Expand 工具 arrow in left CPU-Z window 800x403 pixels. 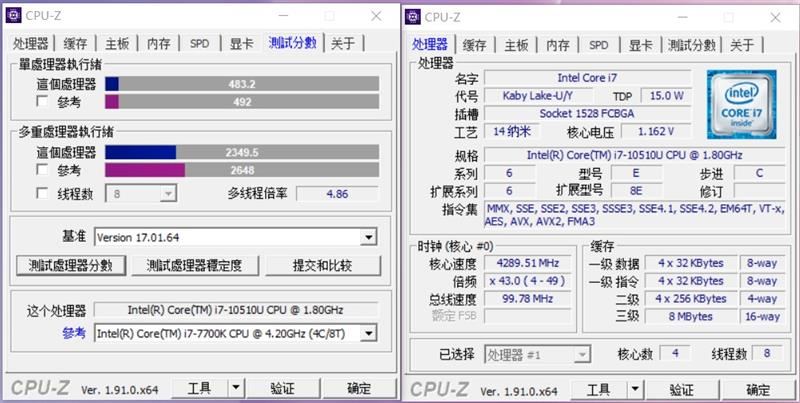point(235,389)
